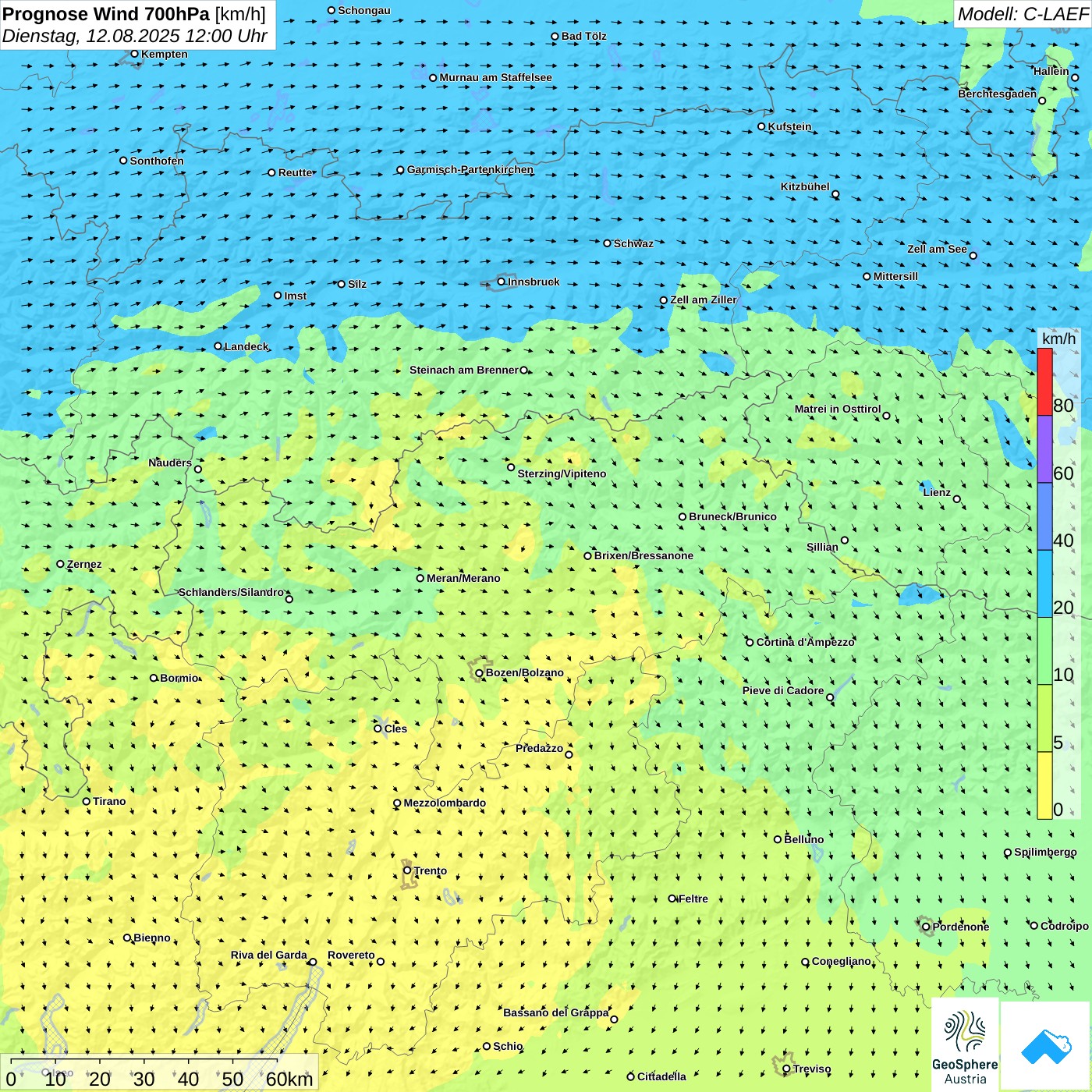Click the Cortina d'Ampezzo label
The width and height of the screenshot is (1092, 1092).
[806, 642]
